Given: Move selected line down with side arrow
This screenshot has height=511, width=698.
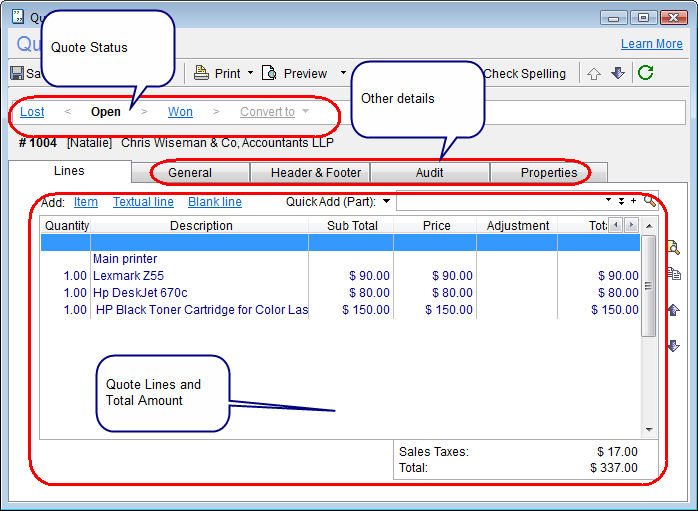Looking at the screenshot, I should (x=673, y=346).
